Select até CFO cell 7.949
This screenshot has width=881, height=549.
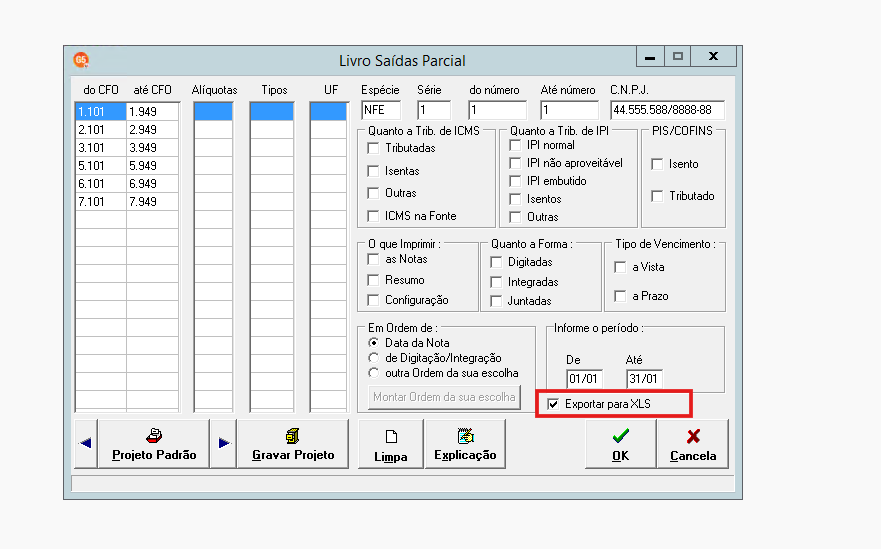[x=152, y=201]
